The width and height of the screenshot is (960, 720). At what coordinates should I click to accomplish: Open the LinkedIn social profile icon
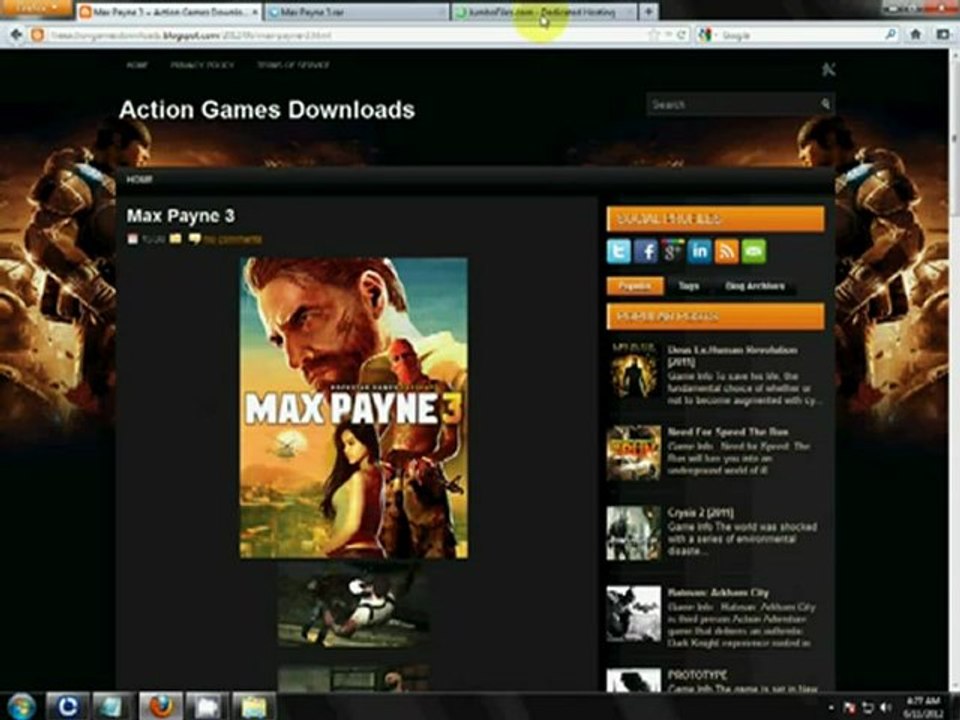[699, 252]
